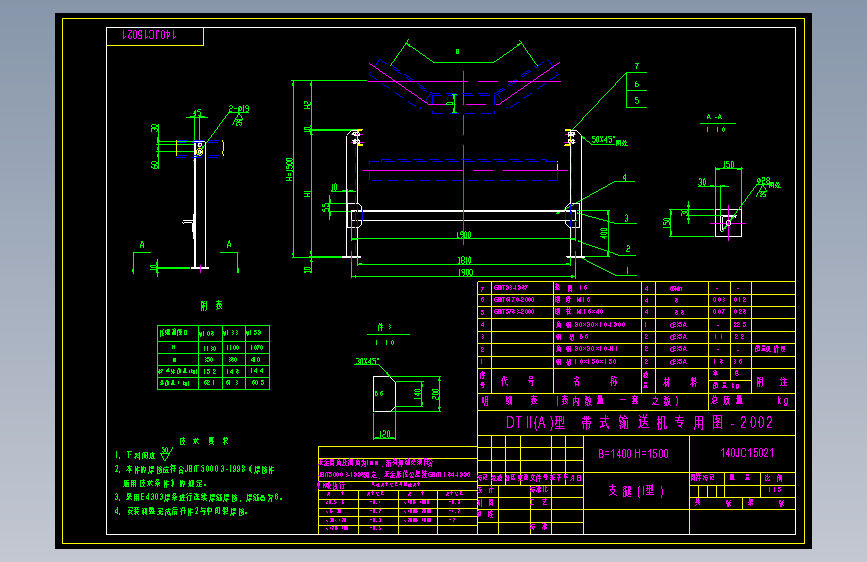
Task: Select the A-A section view title
Action: point(714,117)
